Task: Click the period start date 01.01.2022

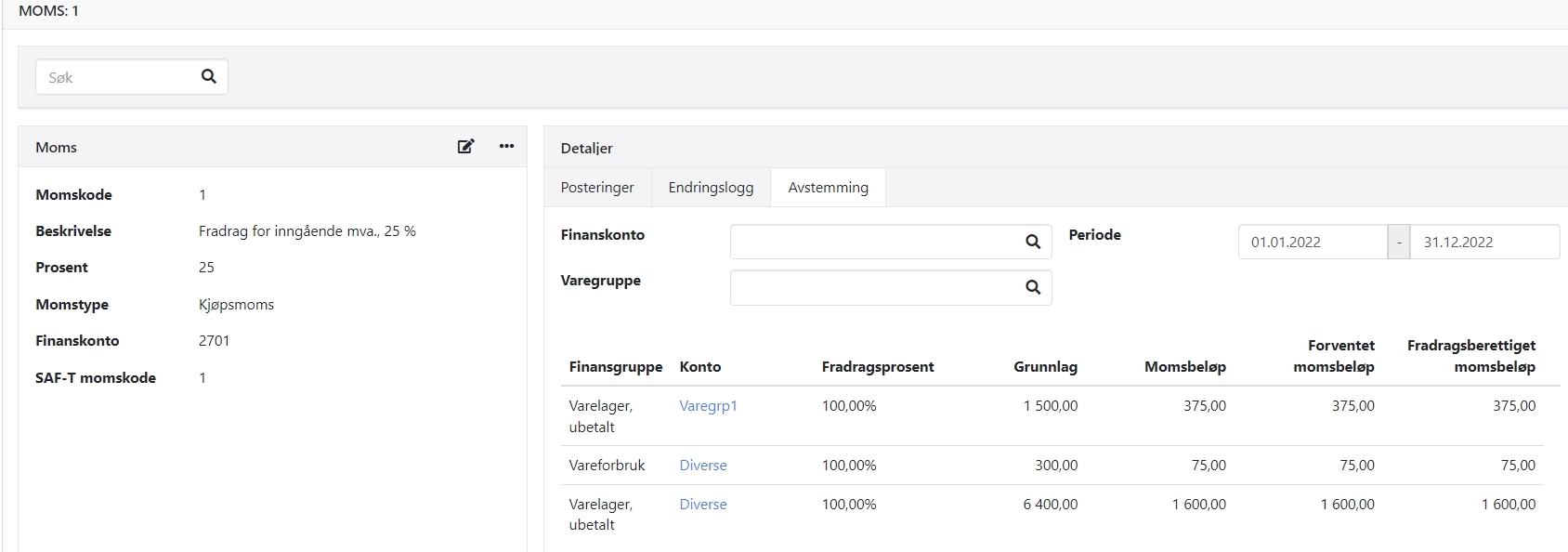Action: coord(1312,242)
